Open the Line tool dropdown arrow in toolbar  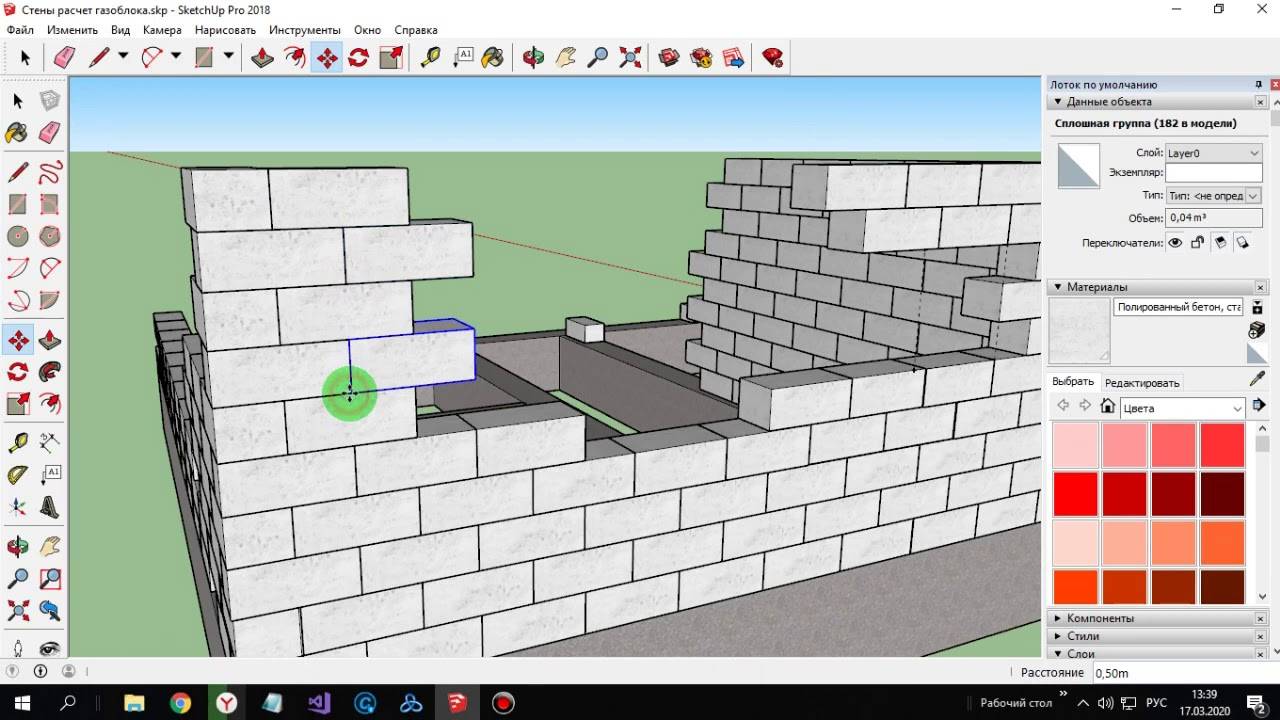pyautogui.click(x=123, y=57)
